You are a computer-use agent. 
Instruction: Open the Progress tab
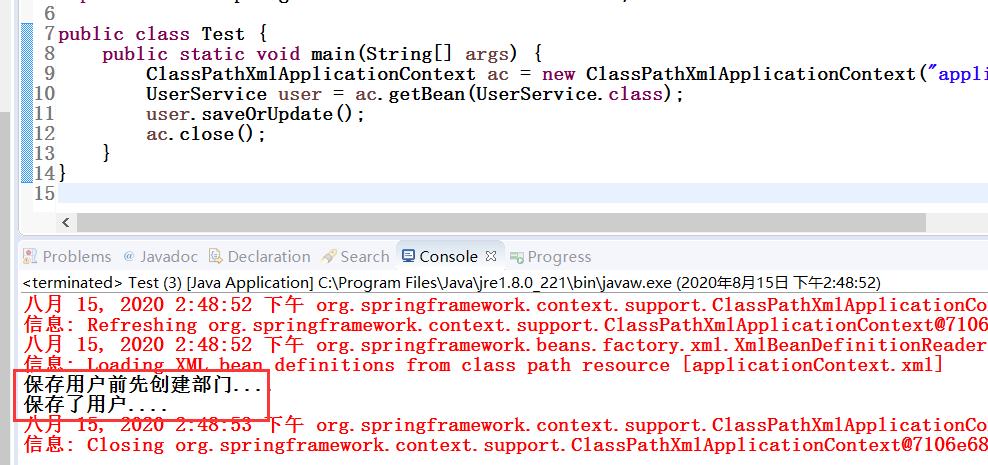(551, 256)
